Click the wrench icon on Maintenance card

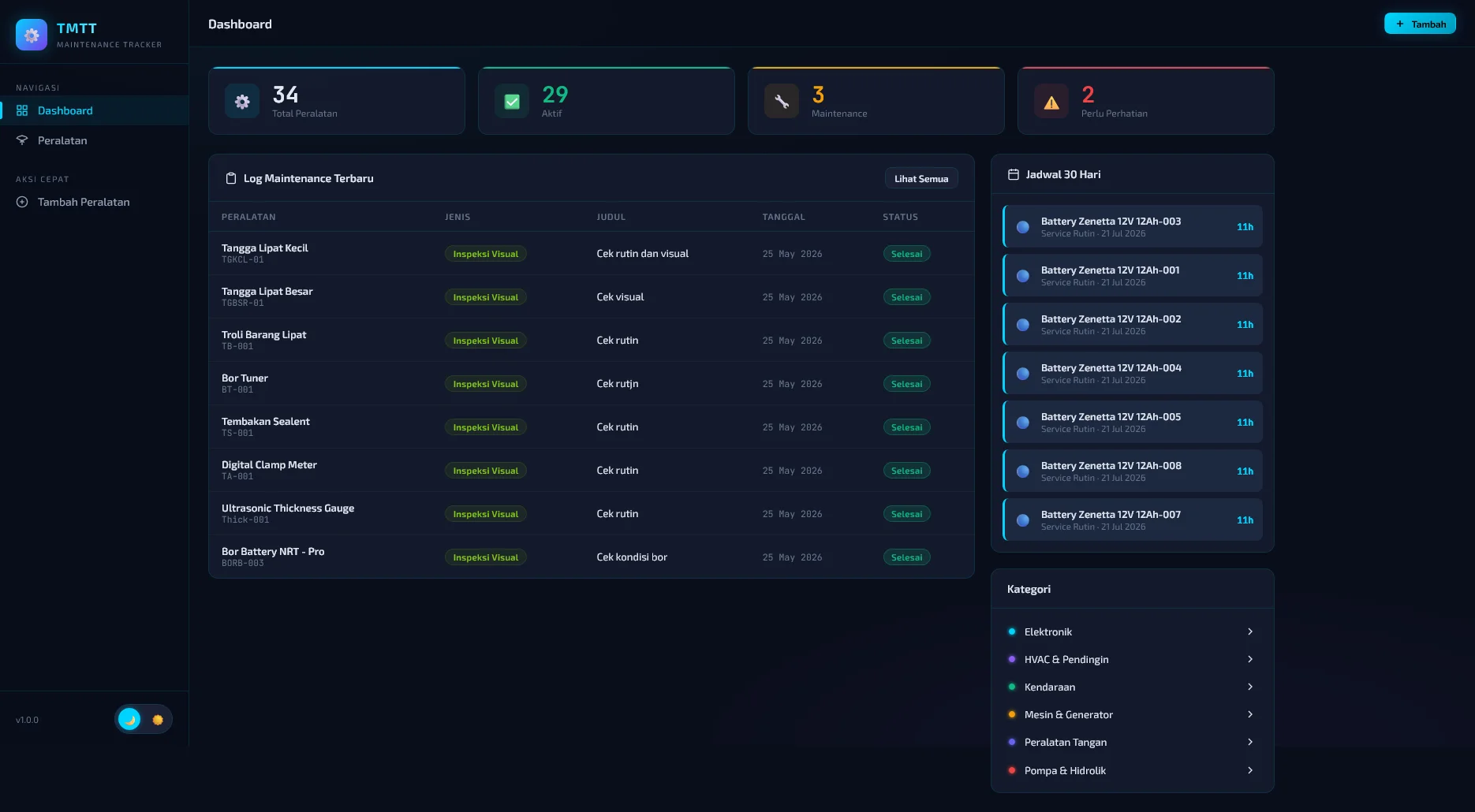[782, 102]
